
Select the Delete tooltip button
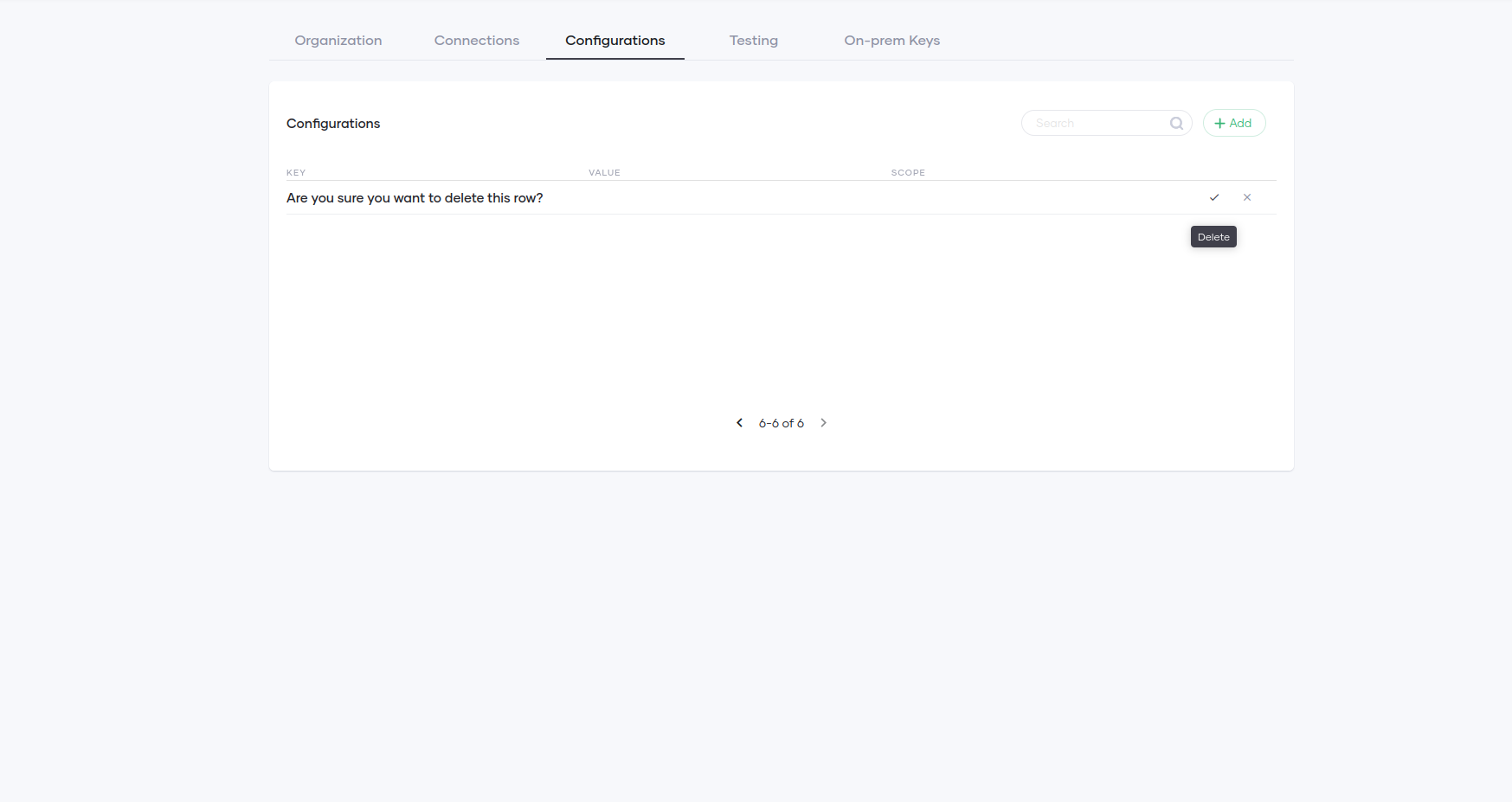[x=1213, y=236]
